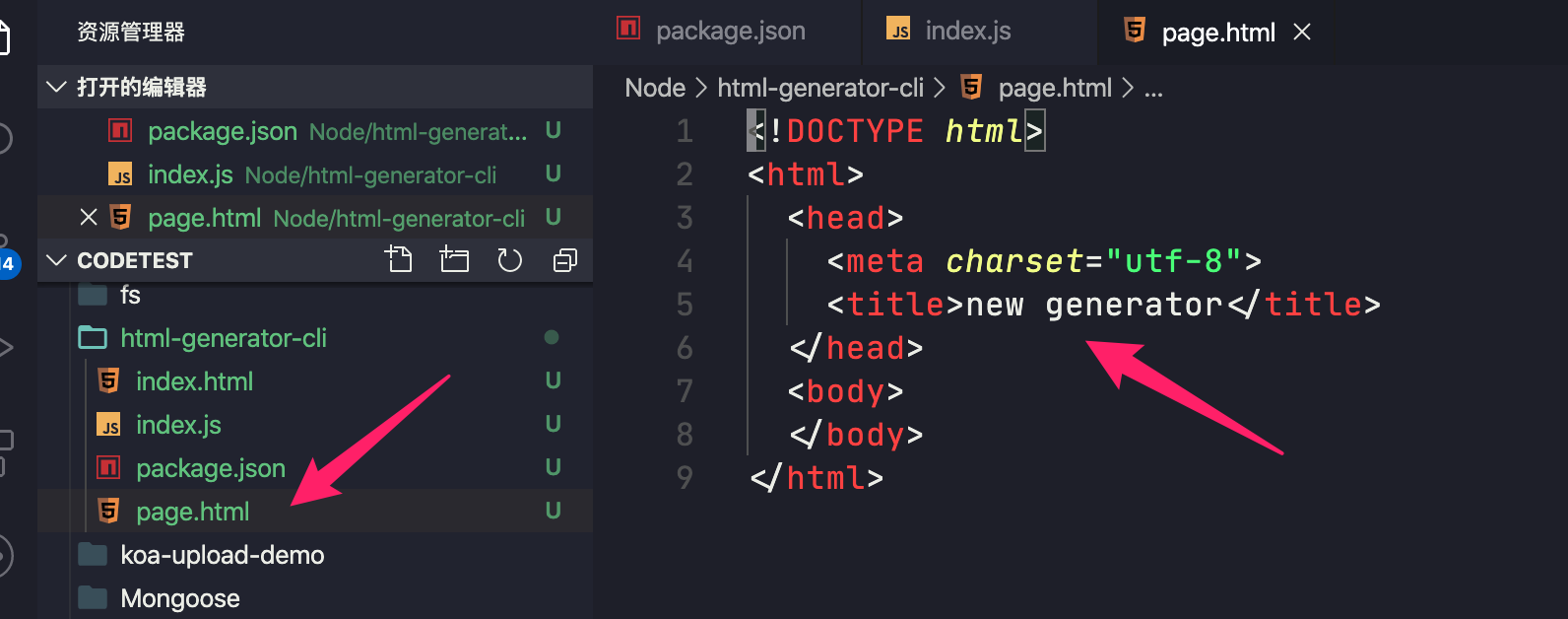Screen dimensions: 1568x619
Task: Click the New Folder icon in CODETEST header
Action: pos(454,260)
